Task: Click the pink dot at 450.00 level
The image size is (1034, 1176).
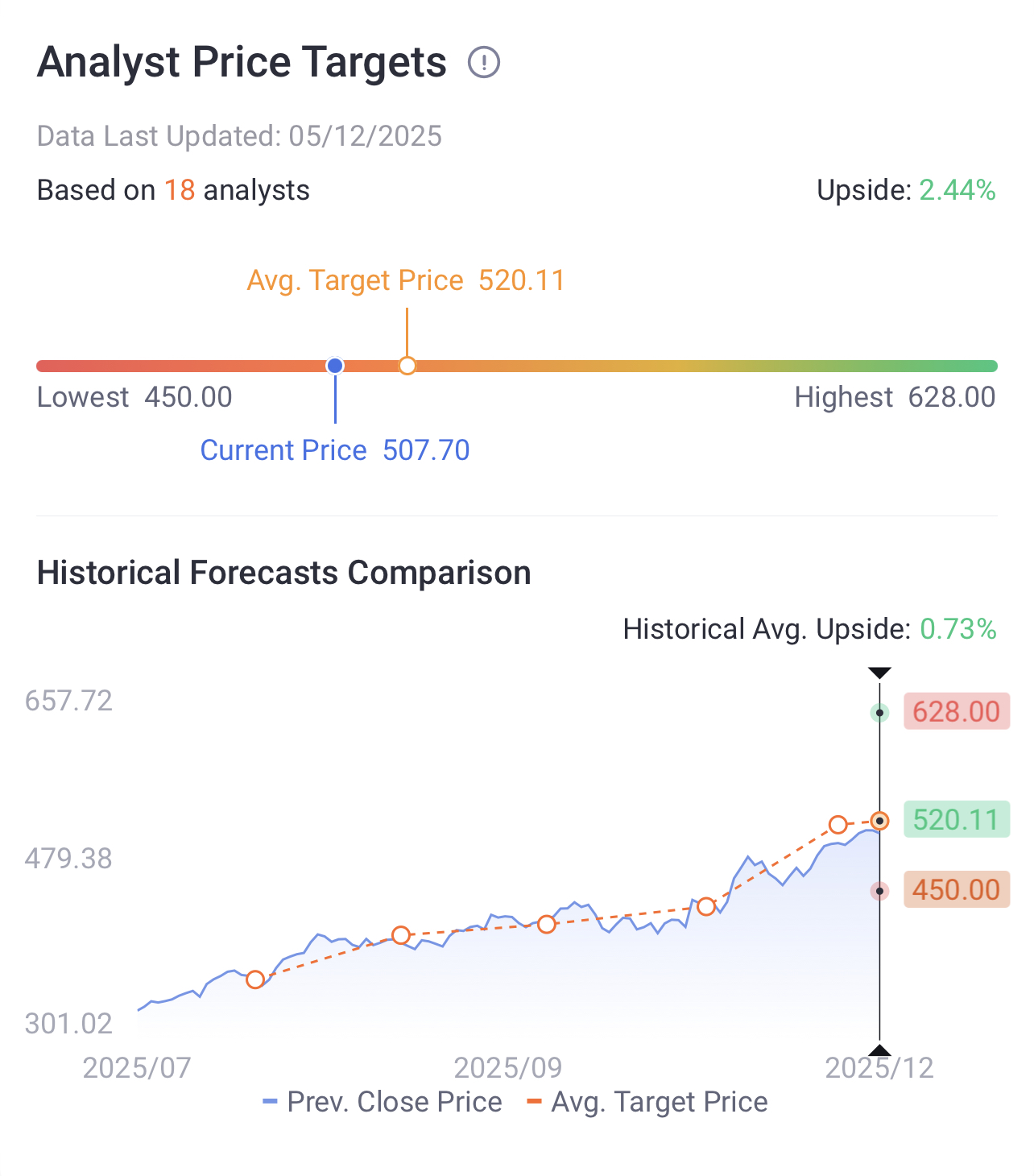Action: tap(879, 891)
